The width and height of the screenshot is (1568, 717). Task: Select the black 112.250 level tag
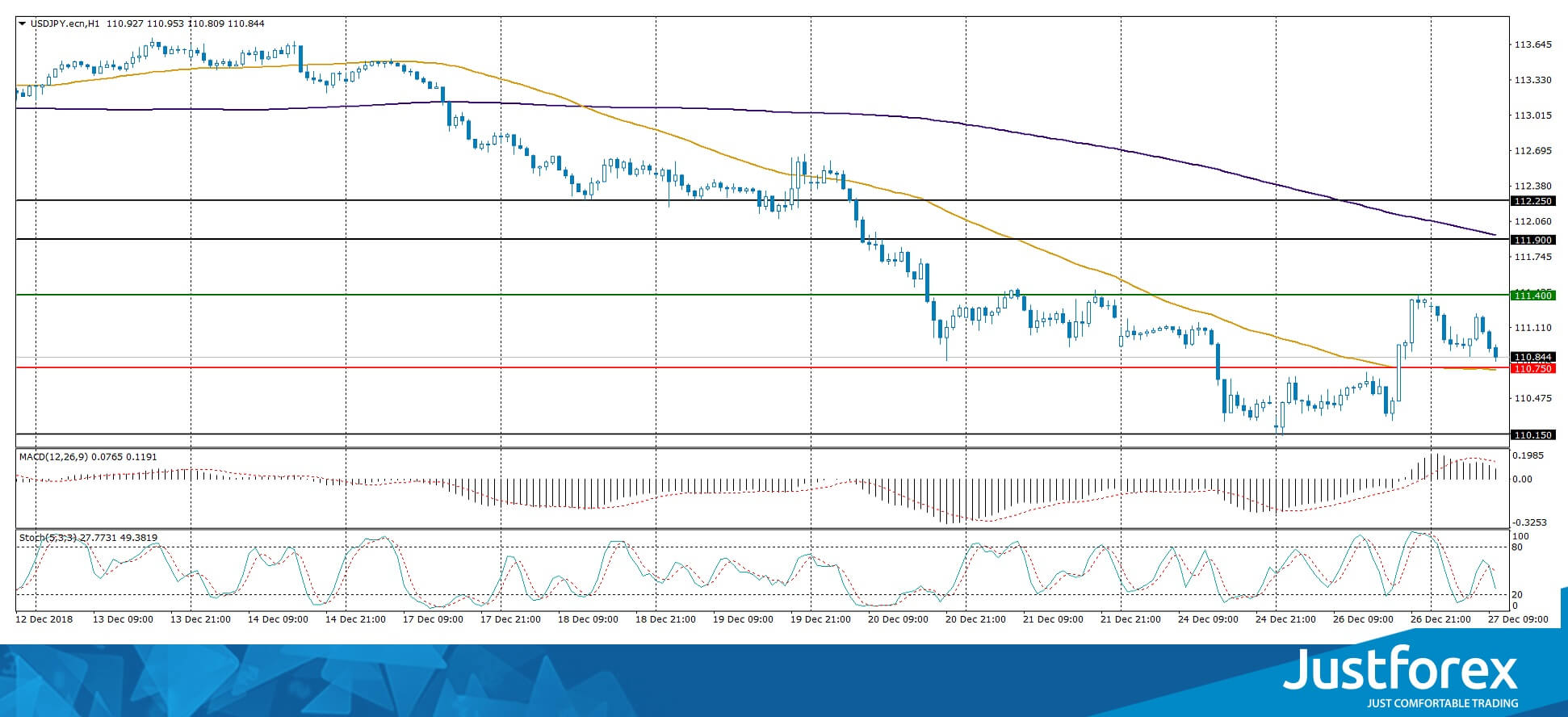coord(1533,201)
